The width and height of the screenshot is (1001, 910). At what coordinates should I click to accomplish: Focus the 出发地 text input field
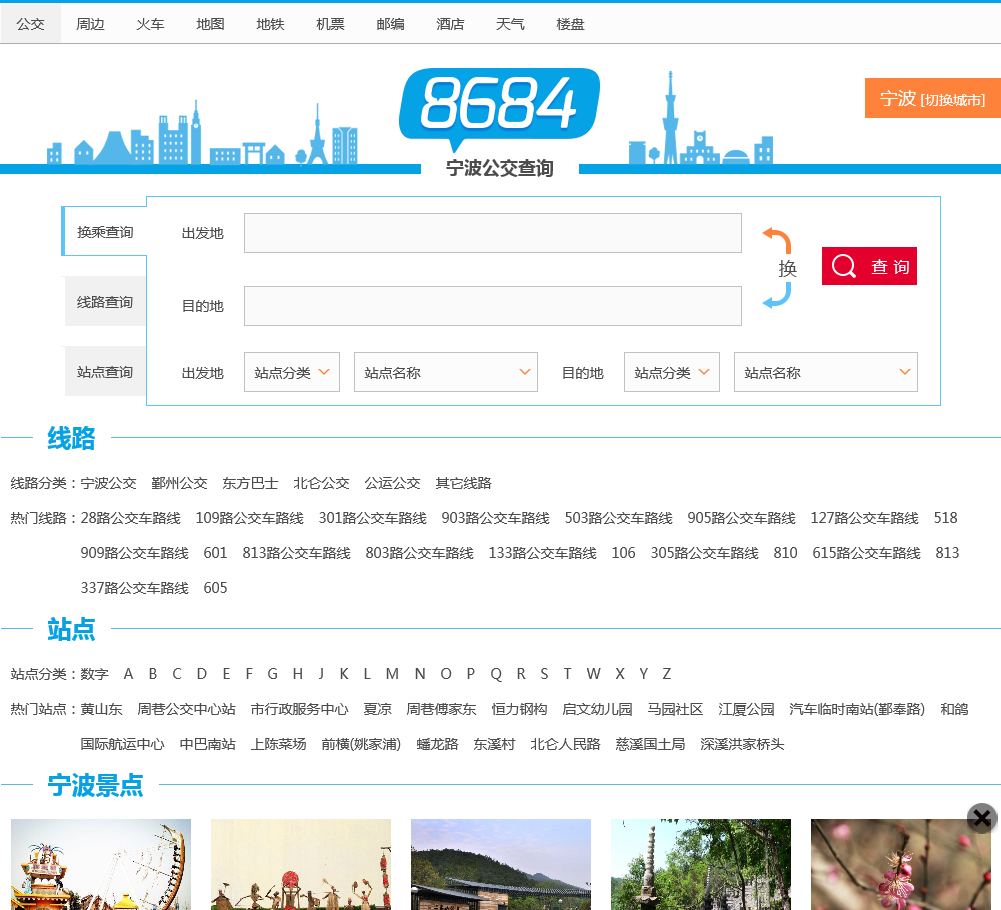pos(492,233)
